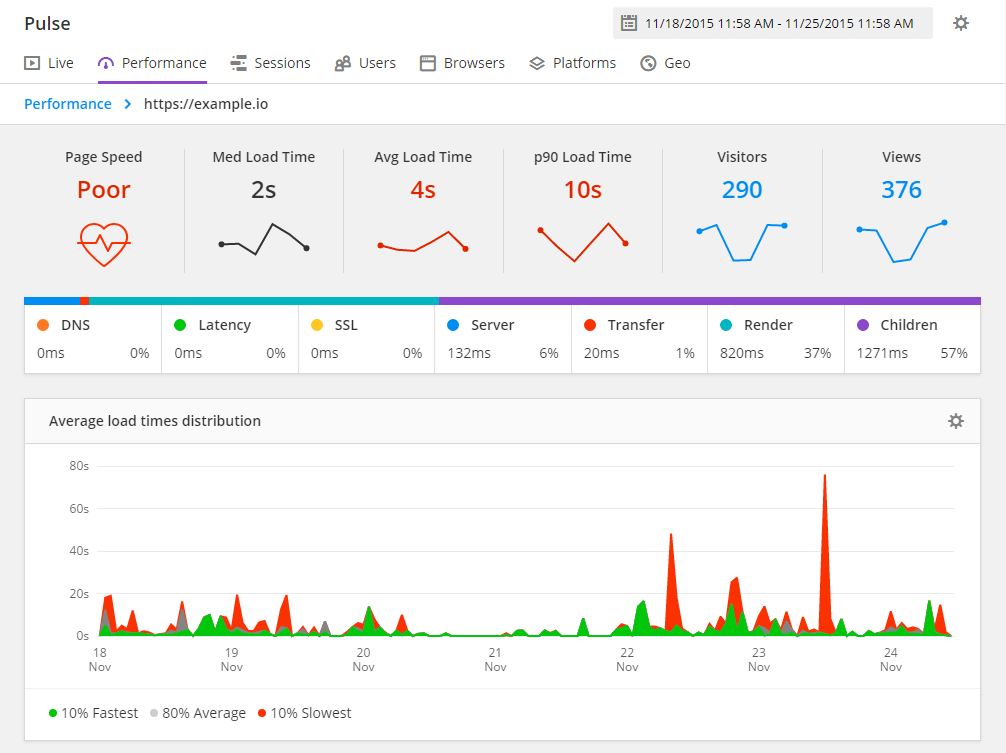Click the breadcrumb chevron after Performance
The image size is (1006, 753).
(x=126, y=103)
